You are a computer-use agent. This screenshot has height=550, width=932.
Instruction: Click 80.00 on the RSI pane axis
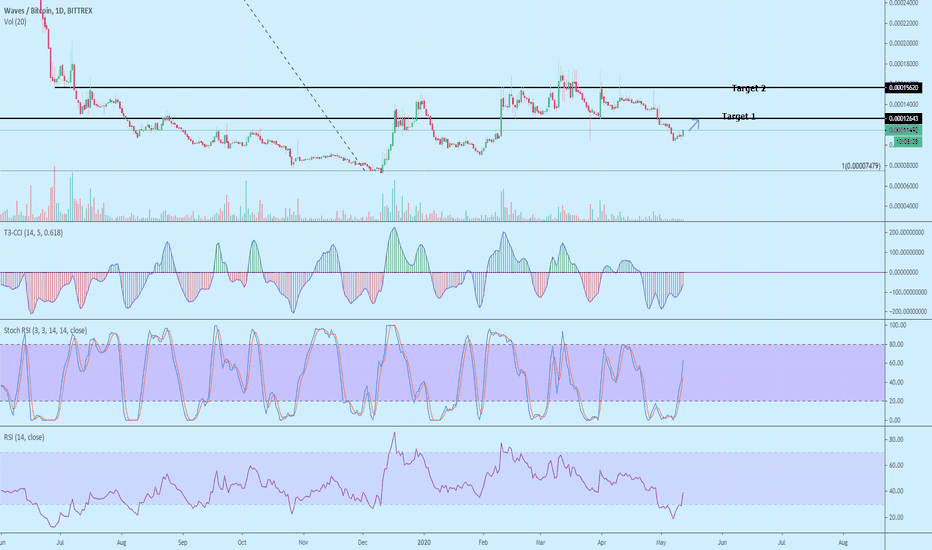coord(896,439)
